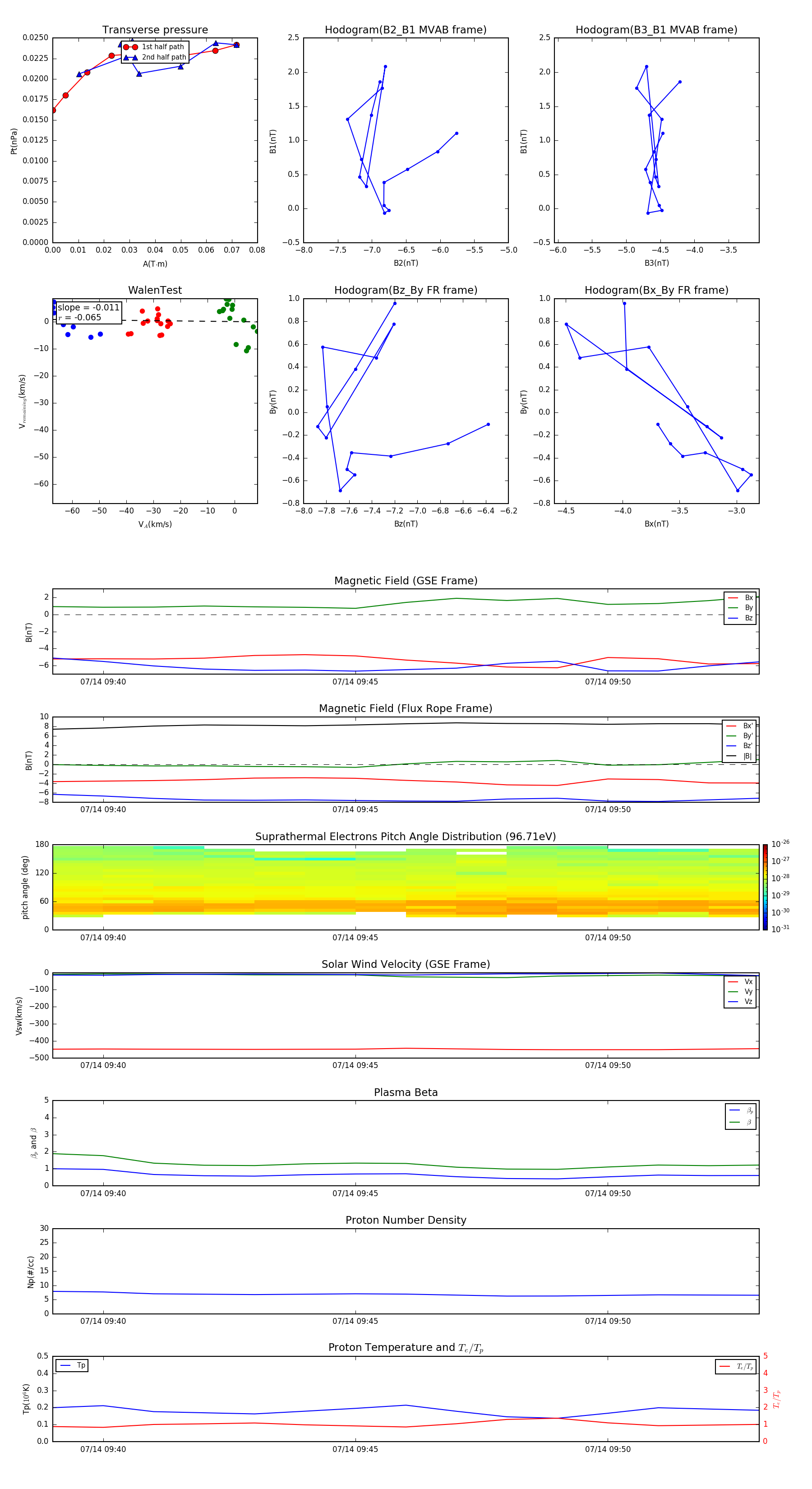Click the 'Np(#/cc)' axis label
Image resolution: width=812 pixels, height=1489 pixels.
[x=31, y=1272]
